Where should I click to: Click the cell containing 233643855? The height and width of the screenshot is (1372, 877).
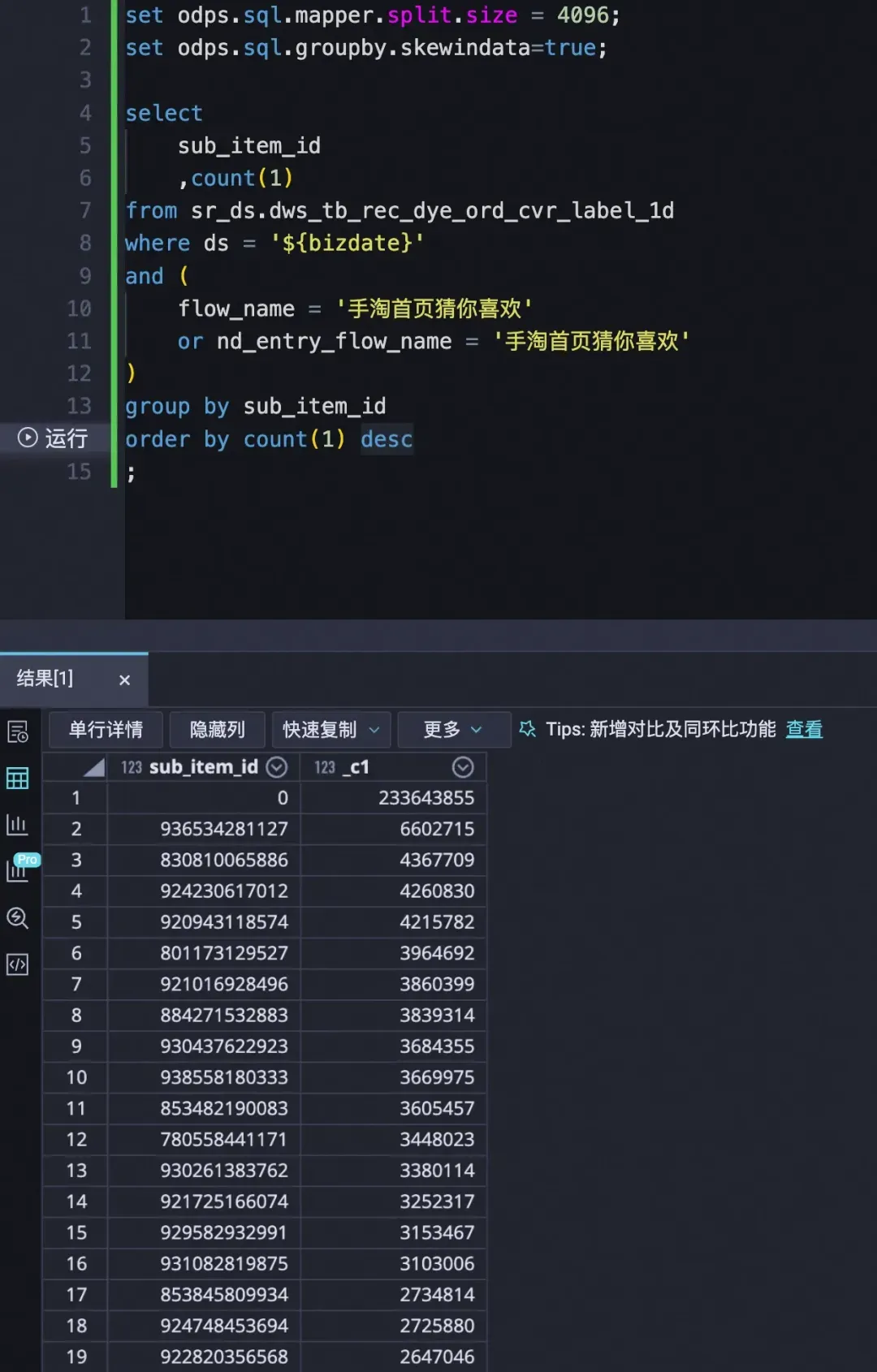426,798
